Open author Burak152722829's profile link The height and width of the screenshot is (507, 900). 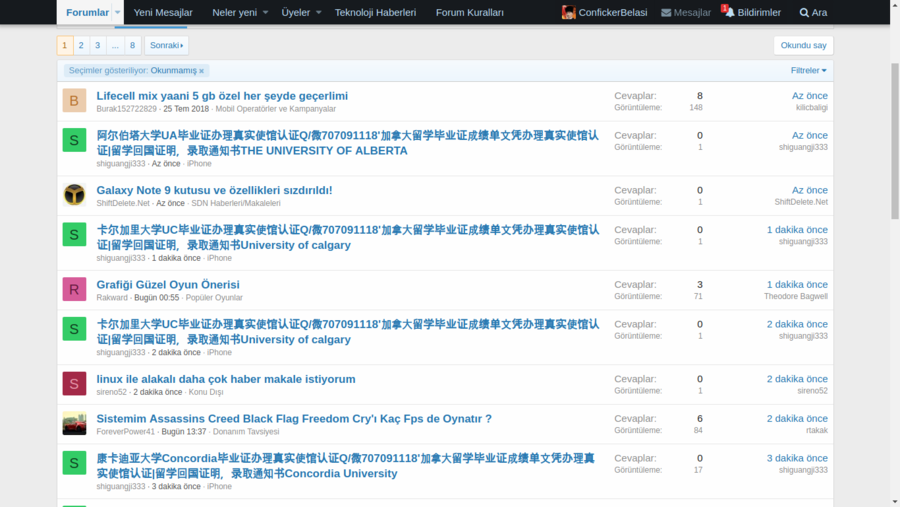point(126,109)
